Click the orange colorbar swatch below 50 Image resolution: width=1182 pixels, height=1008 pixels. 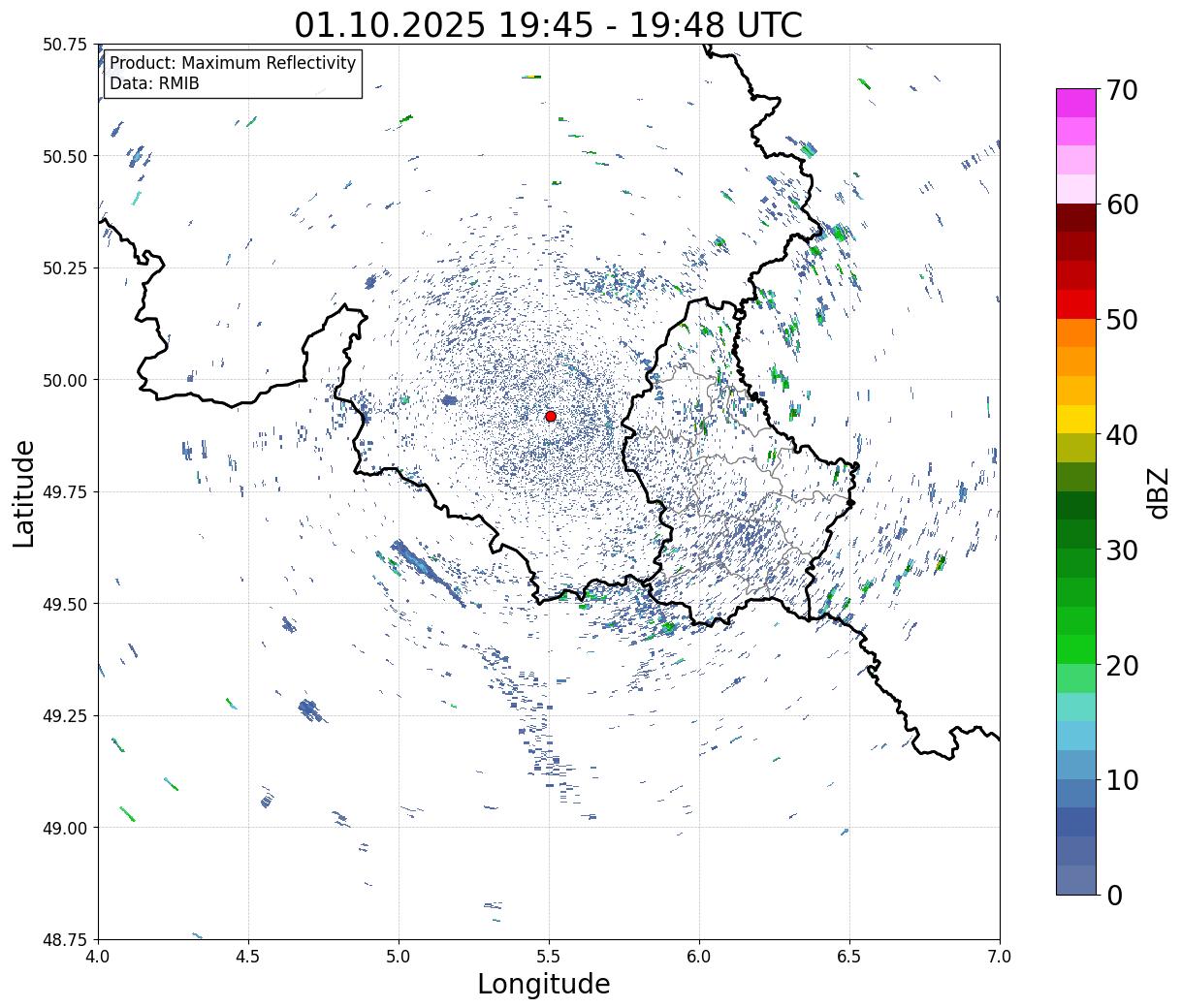[x=1076, y=332]
